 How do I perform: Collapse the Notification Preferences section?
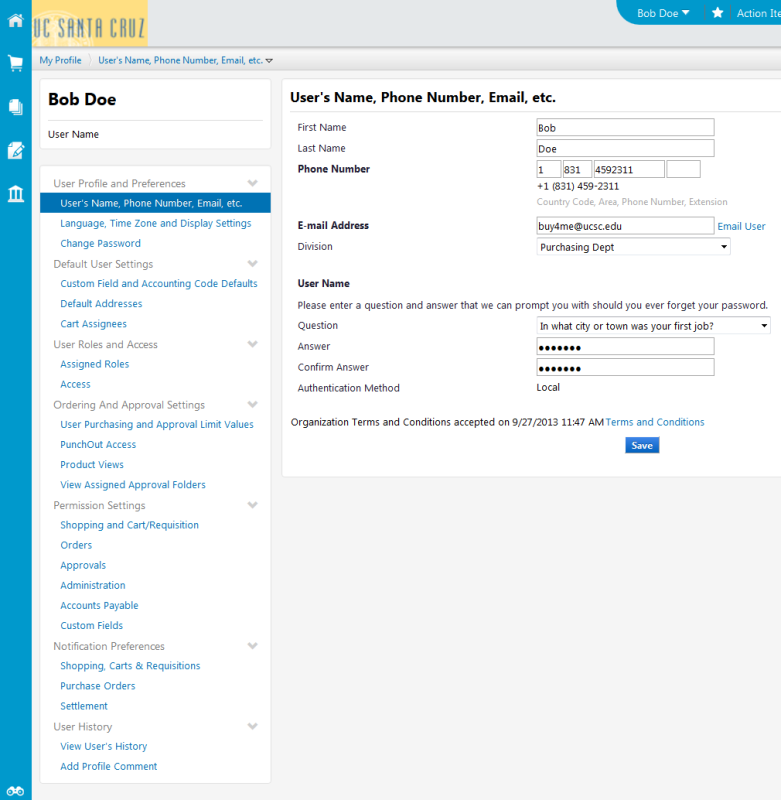[252, 647]
